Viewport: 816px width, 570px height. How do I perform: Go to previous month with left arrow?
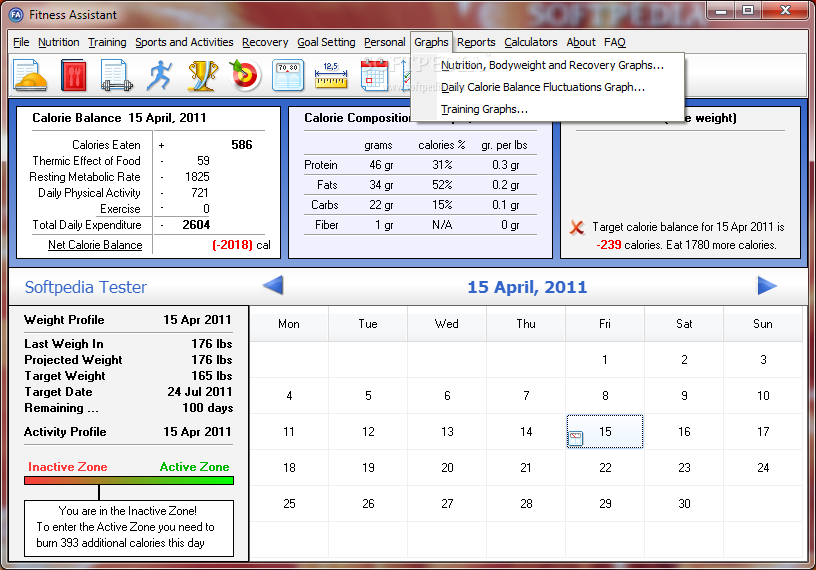[273, 286]
